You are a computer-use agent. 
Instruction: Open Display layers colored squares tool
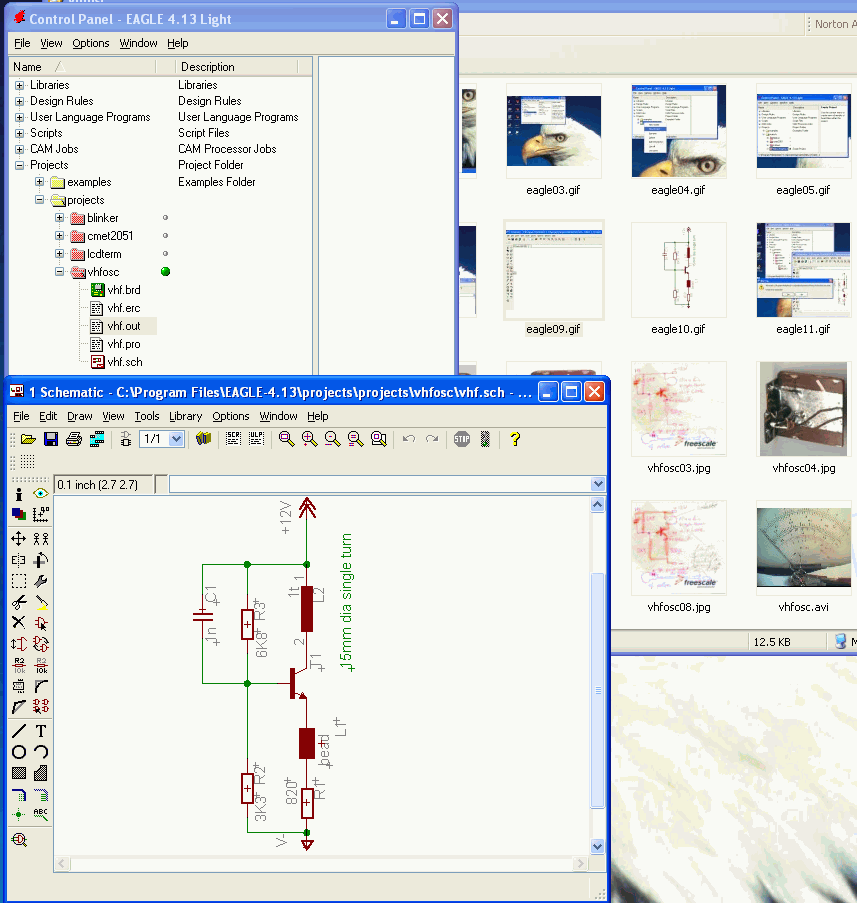pyautogui.click(x=18, y=514)
